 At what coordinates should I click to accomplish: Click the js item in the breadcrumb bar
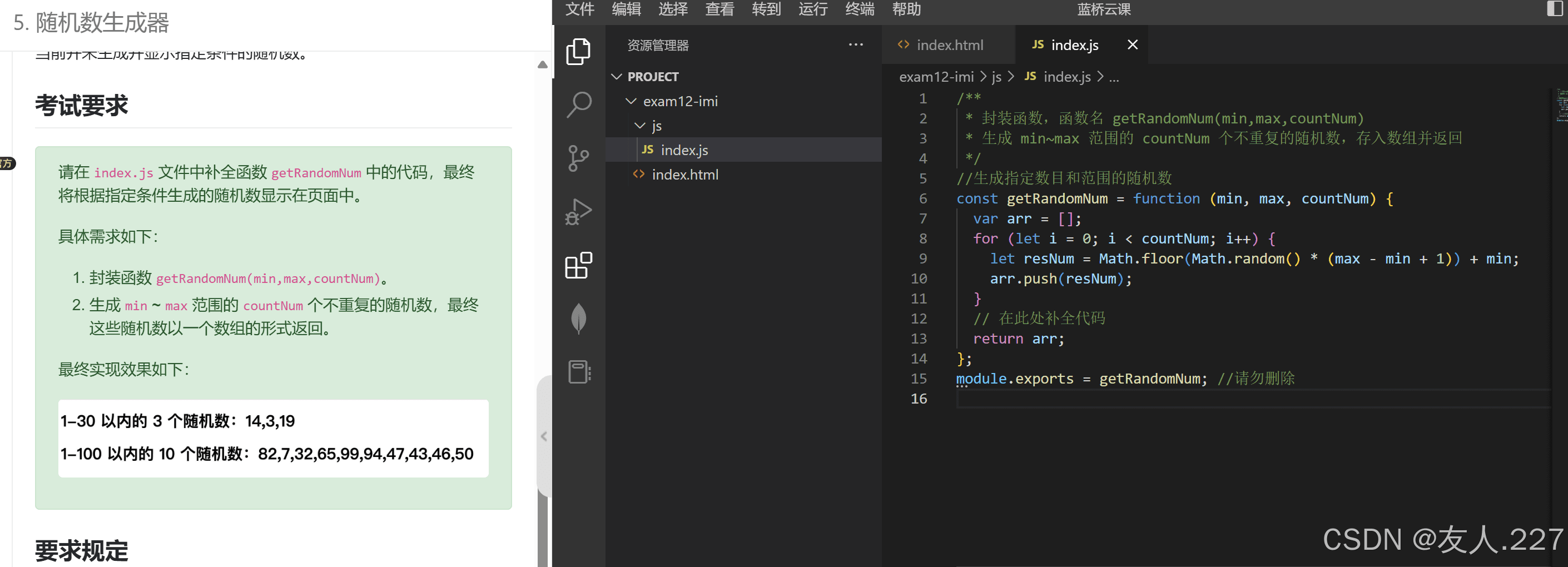996,77
